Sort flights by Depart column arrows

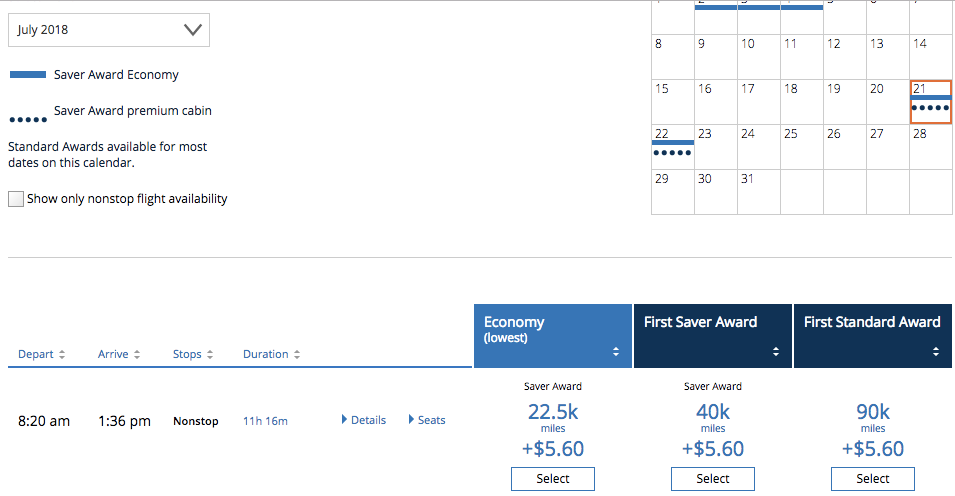(x=63, y=355)
